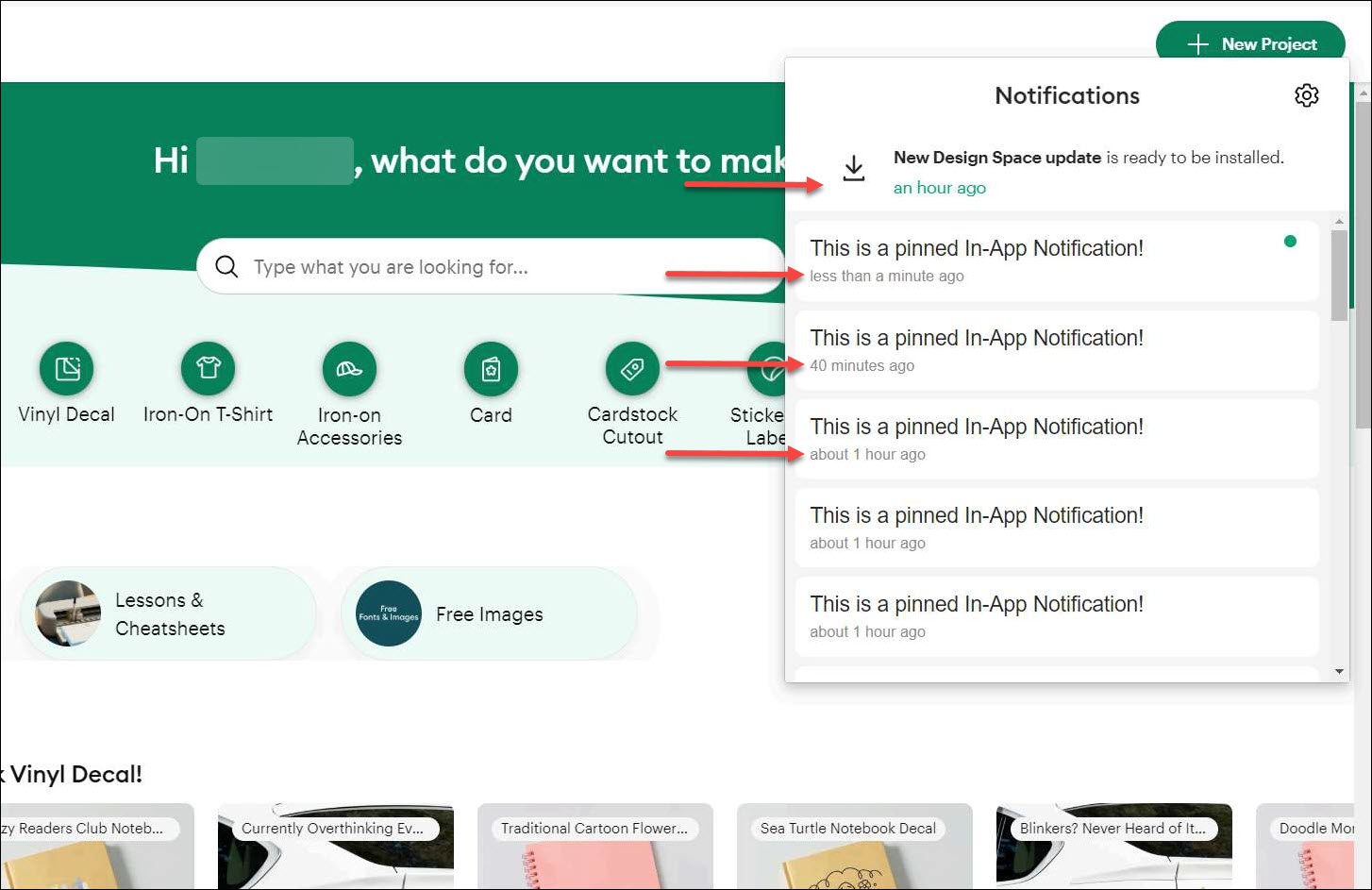This screenshot has width=1372, height=890.
Task: Focus the project search field
Action: [491, 266]
